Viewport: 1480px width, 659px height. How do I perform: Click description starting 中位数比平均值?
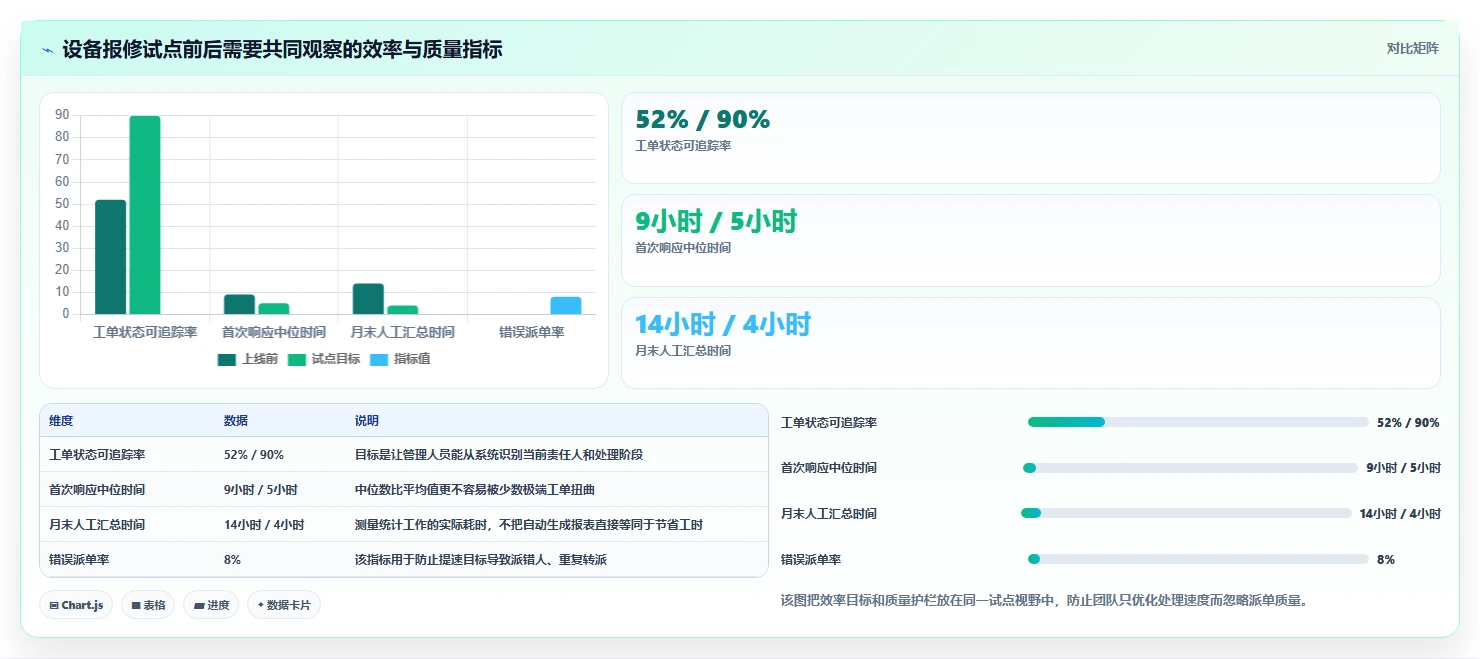pos(475,490)
